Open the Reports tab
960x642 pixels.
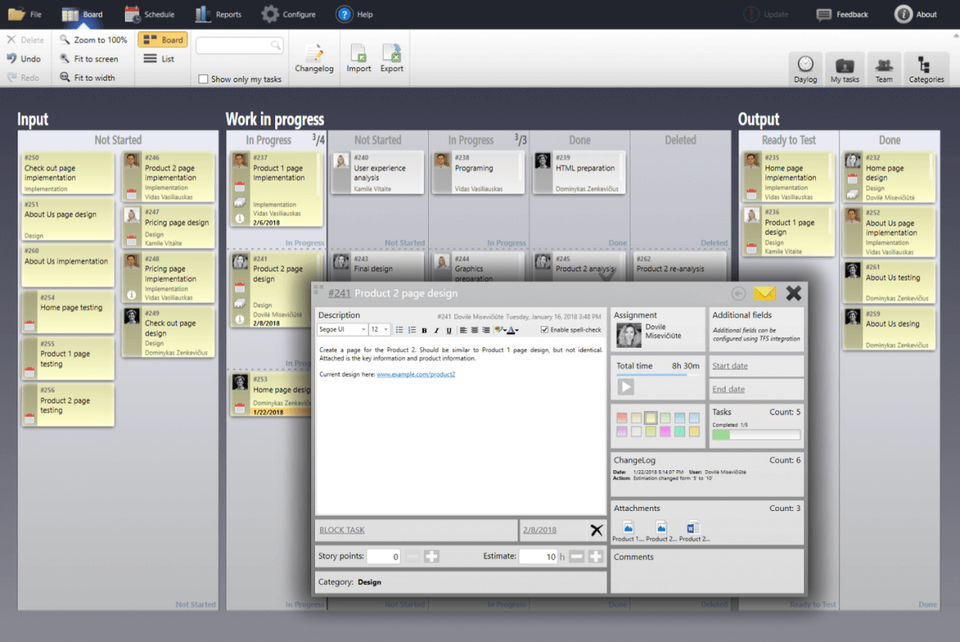point(218,14)
